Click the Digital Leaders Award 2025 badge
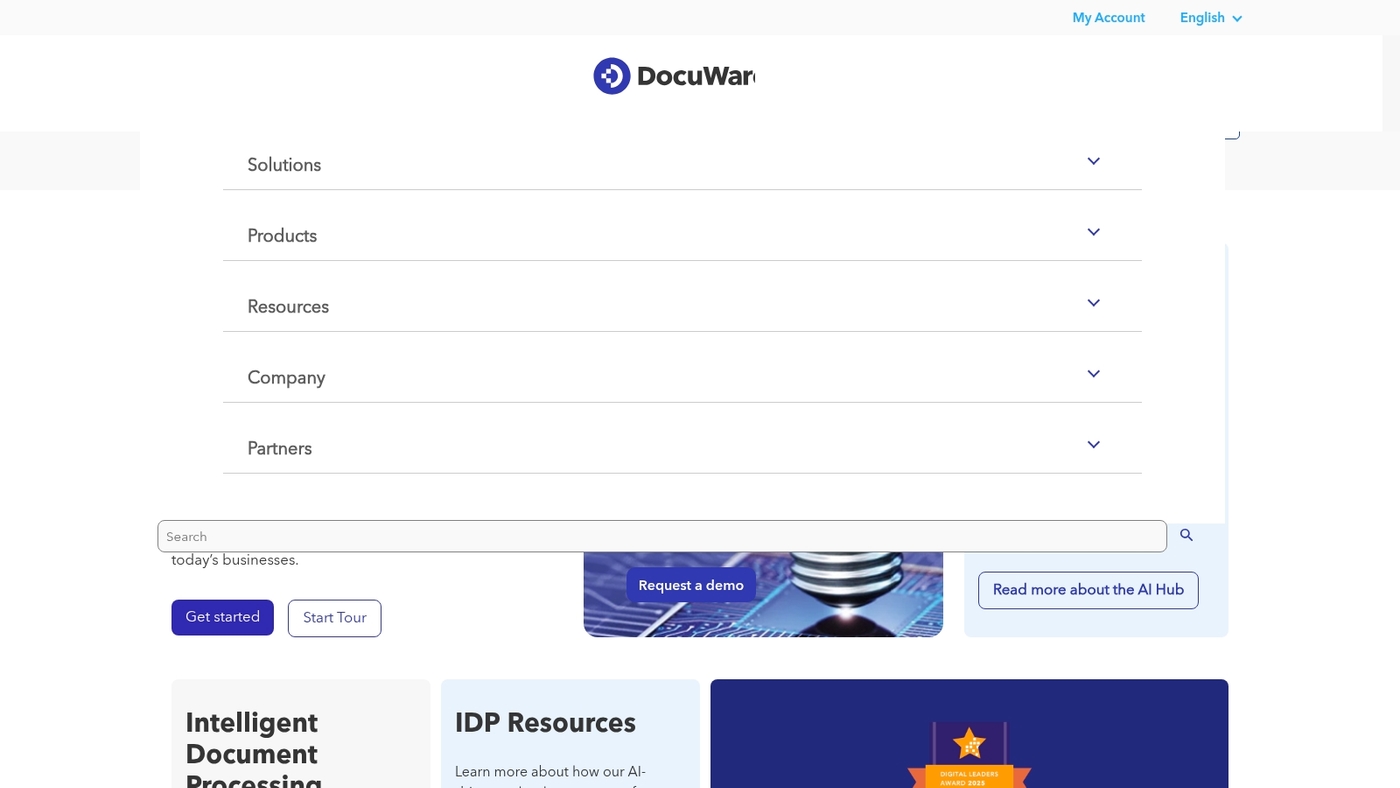The height and width of the screenshot is (788, 1400). [x=968, y=750]
